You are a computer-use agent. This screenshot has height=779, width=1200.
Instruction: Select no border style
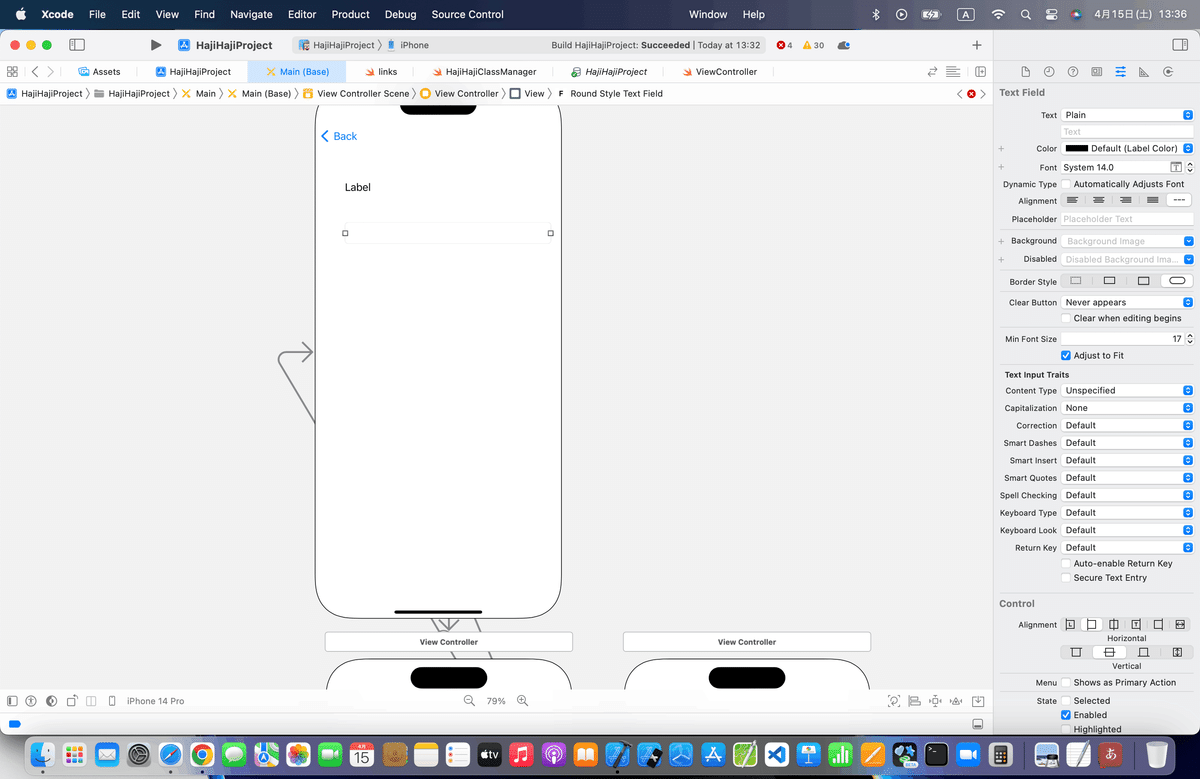coord(1076,281)
